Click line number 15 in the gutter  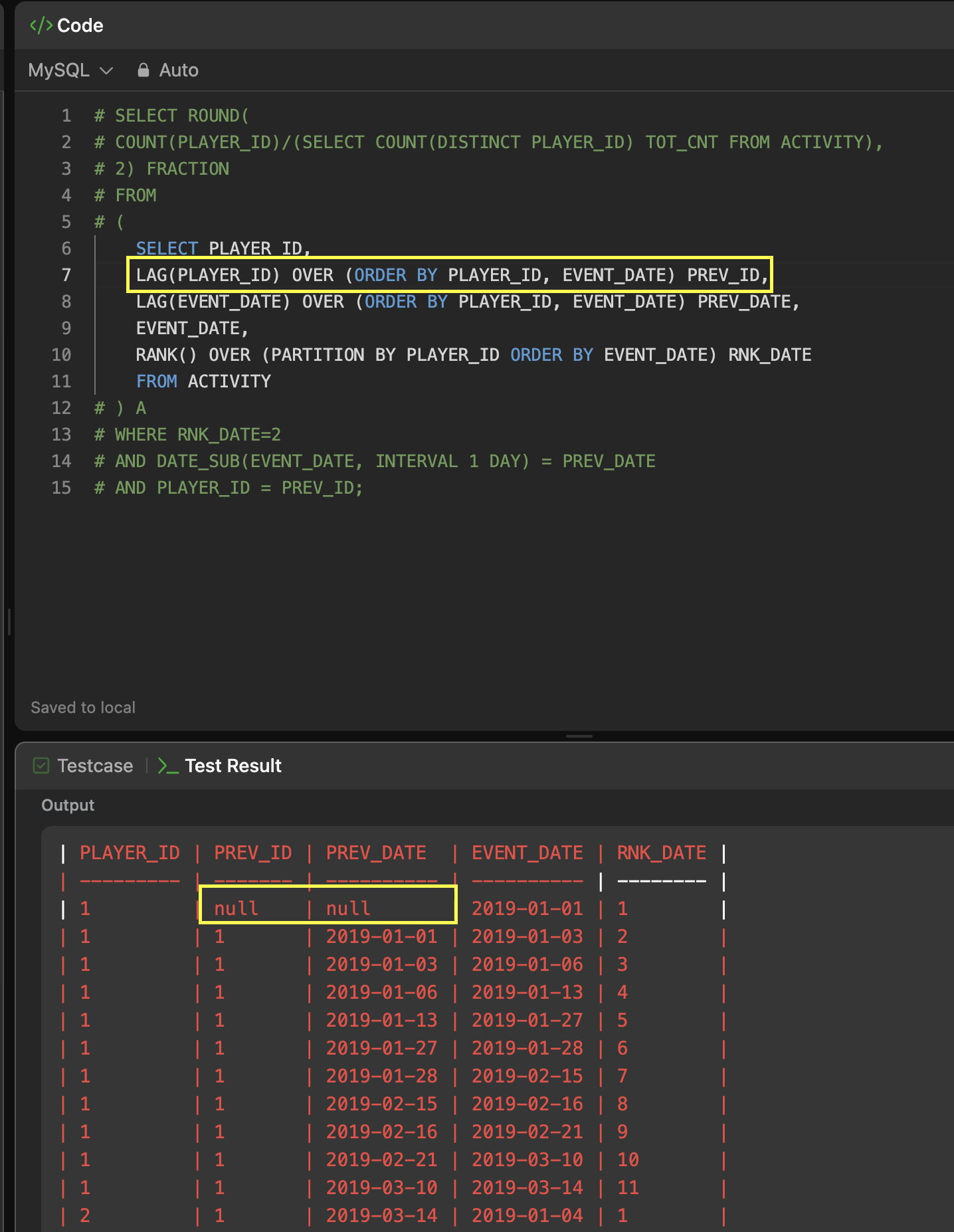pos(61,488)
